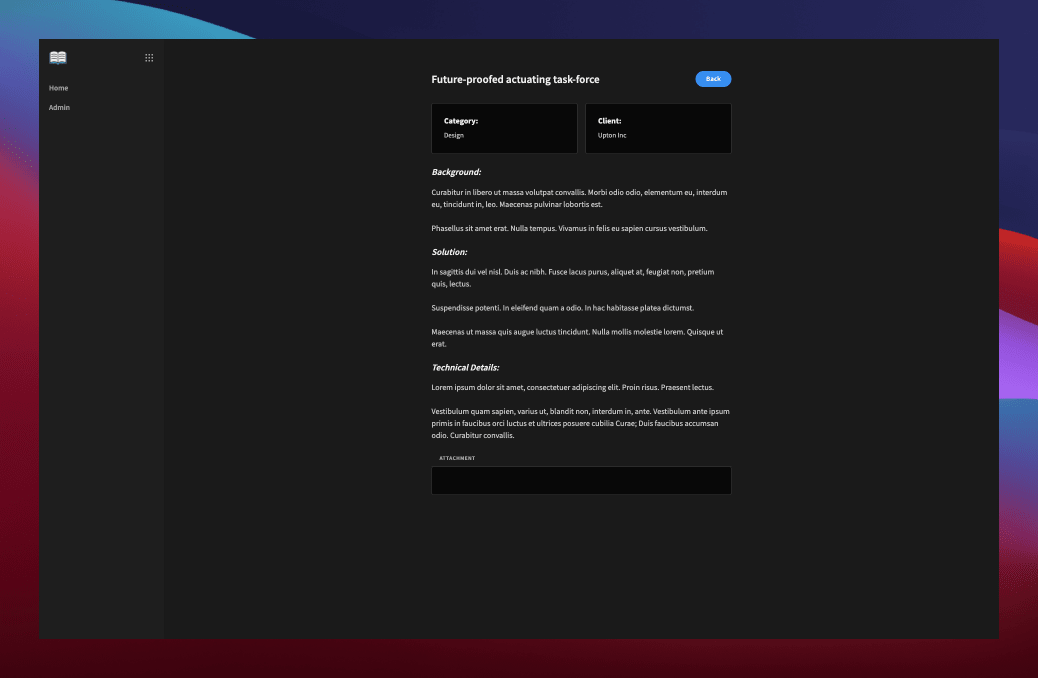The image size is (1038, 678).
Task: Select the Home sidebar entry
Action: [59, 88]
